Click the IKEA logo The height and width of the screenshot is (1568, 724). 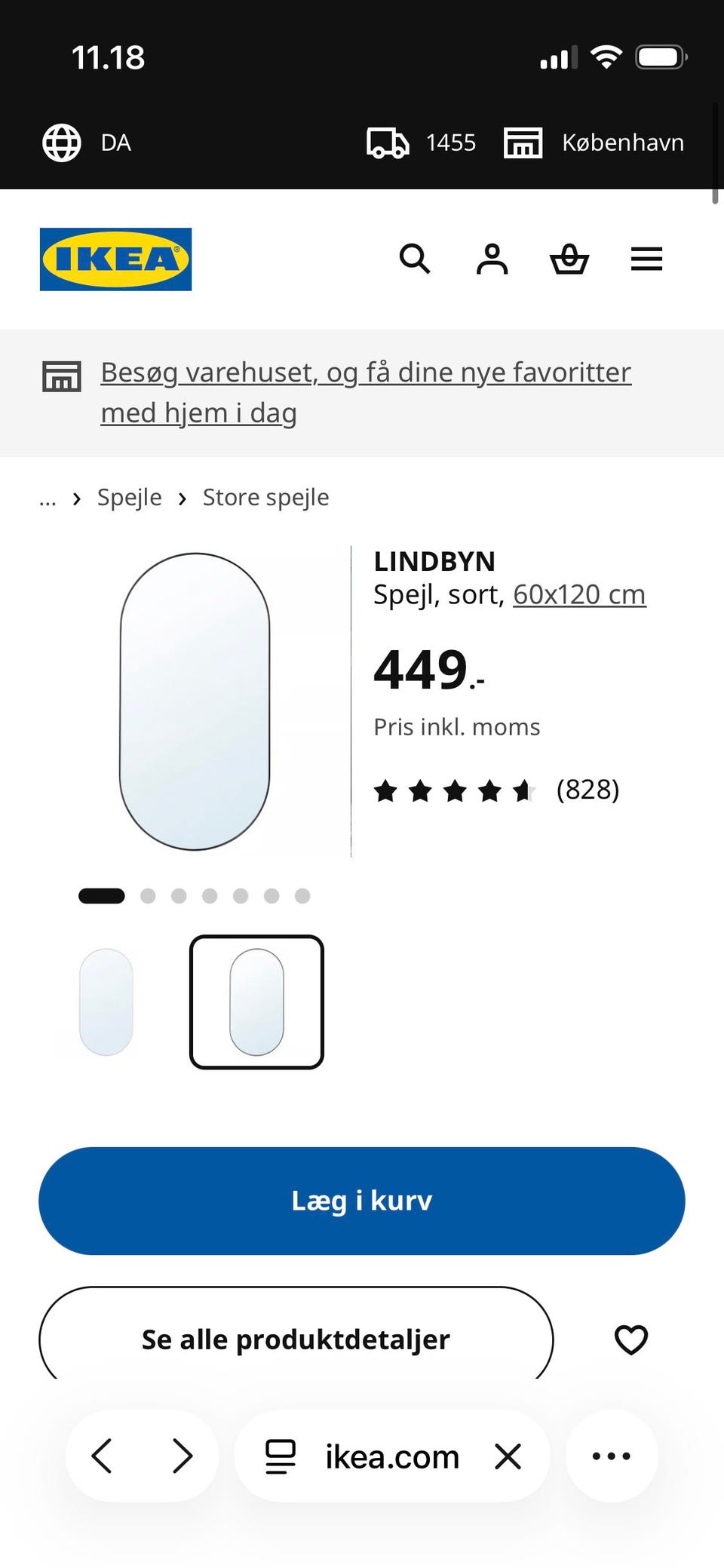115,259
